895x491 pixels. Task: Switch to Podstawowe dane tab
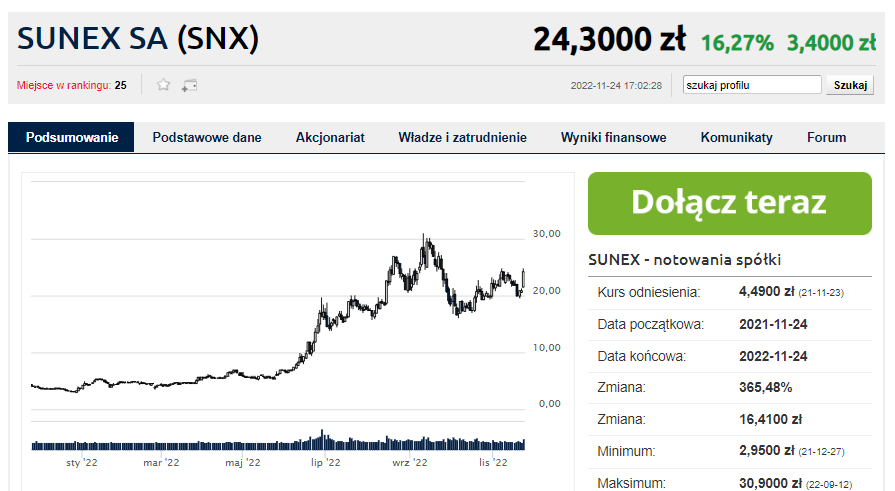tap(207, 138)
